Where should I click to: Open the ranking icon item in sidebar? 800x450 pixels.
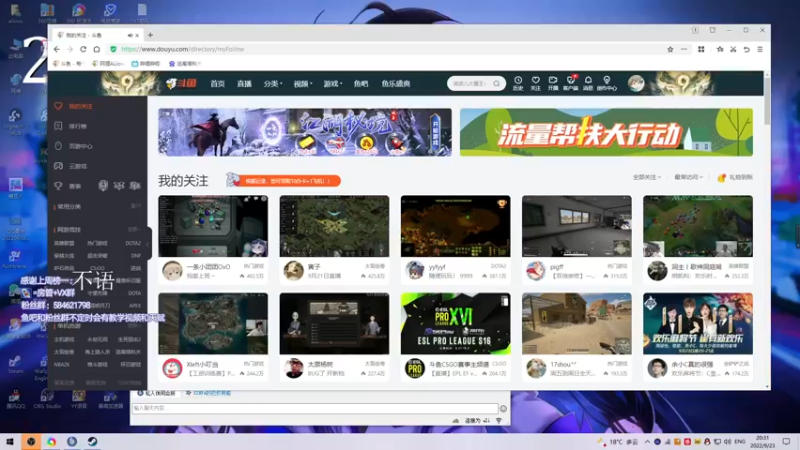[71, 126]
